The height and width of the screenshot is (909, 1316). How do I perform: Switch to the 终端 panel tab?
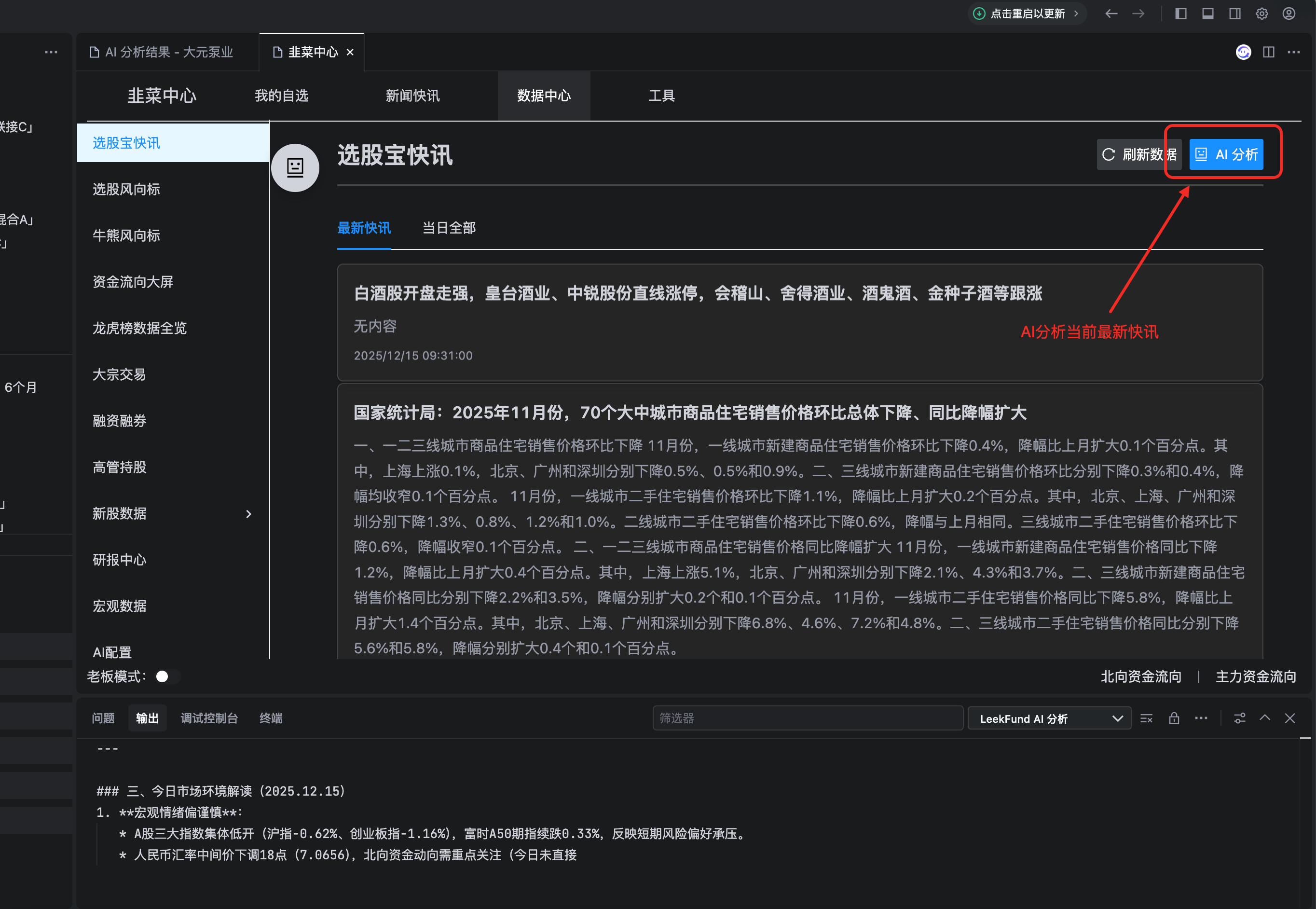click(x=271, y=718)
